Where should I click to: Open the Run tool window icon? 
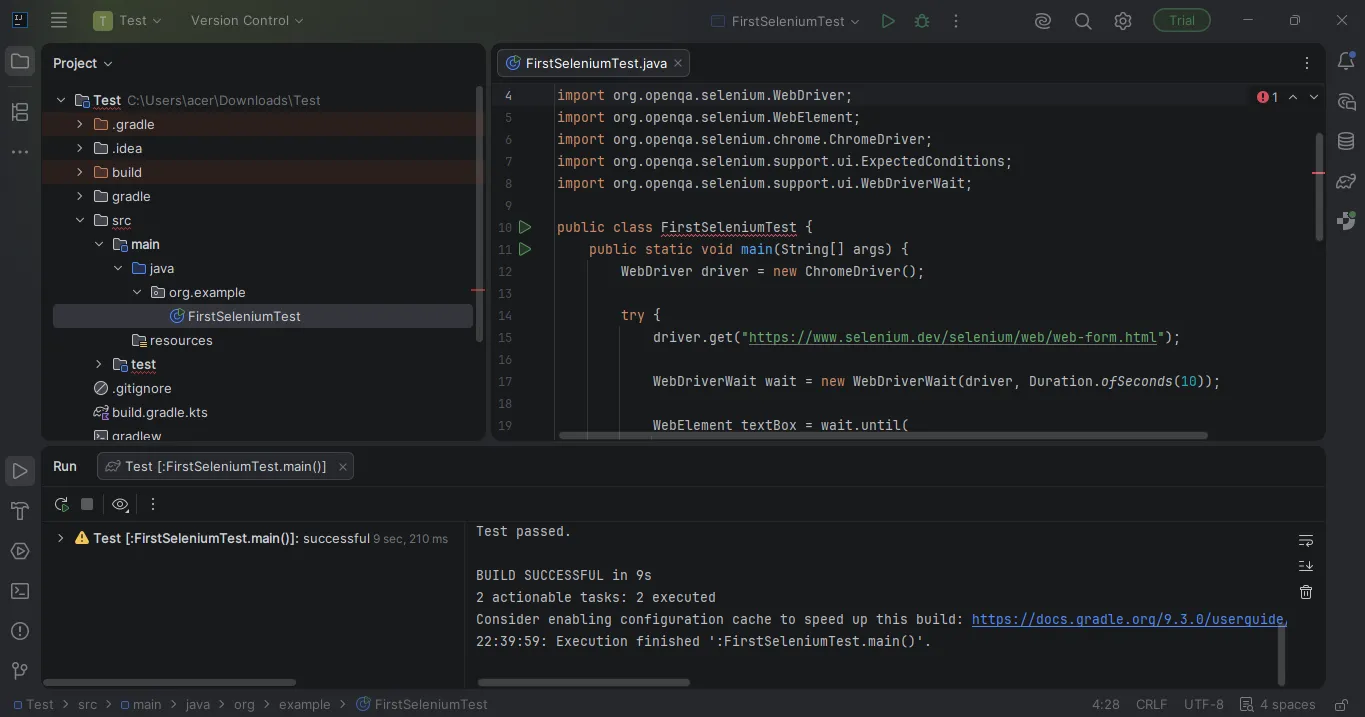pos(19,471)
